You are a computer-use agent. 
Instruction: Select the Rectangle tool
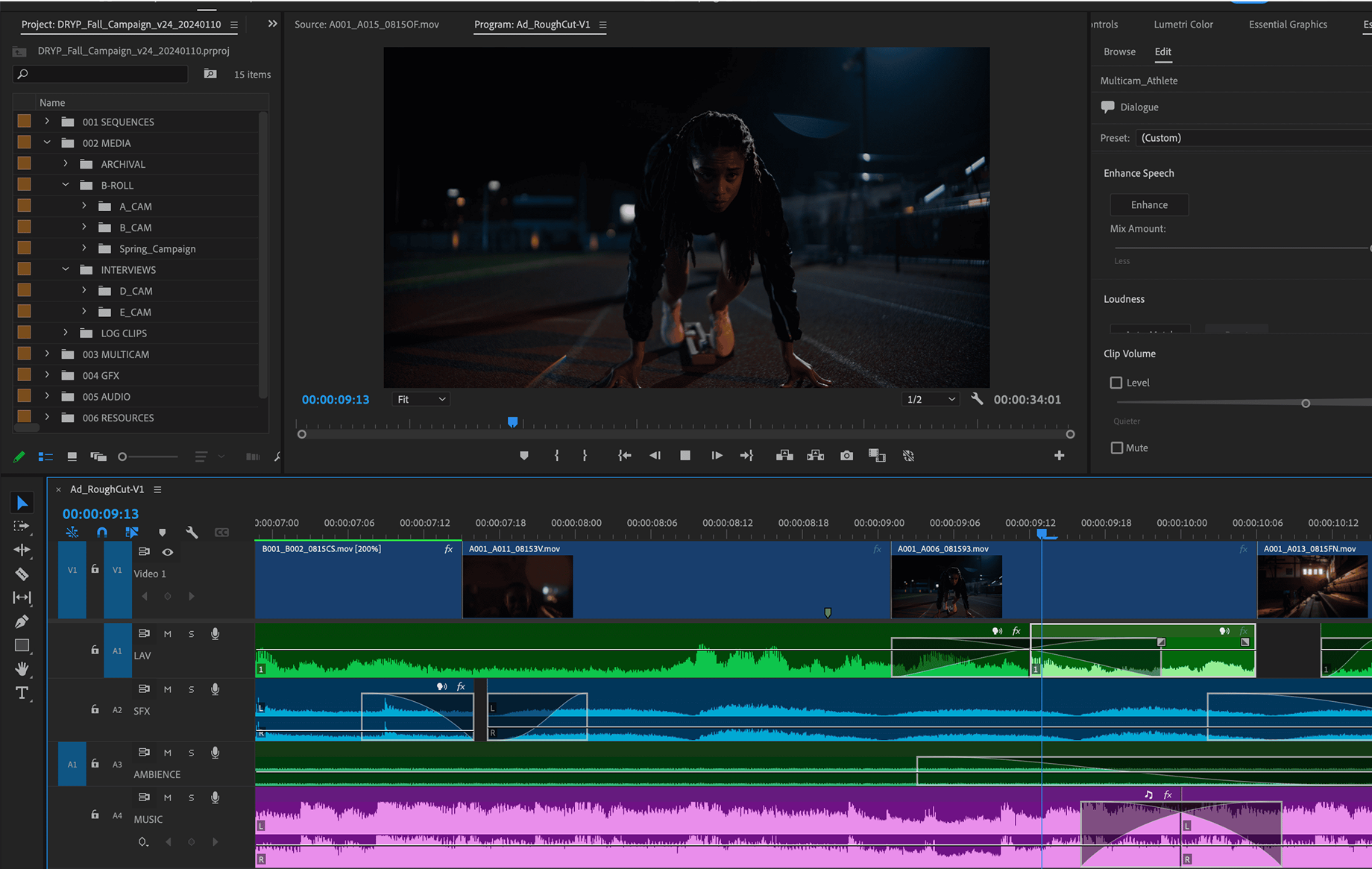tap(22, 645)
